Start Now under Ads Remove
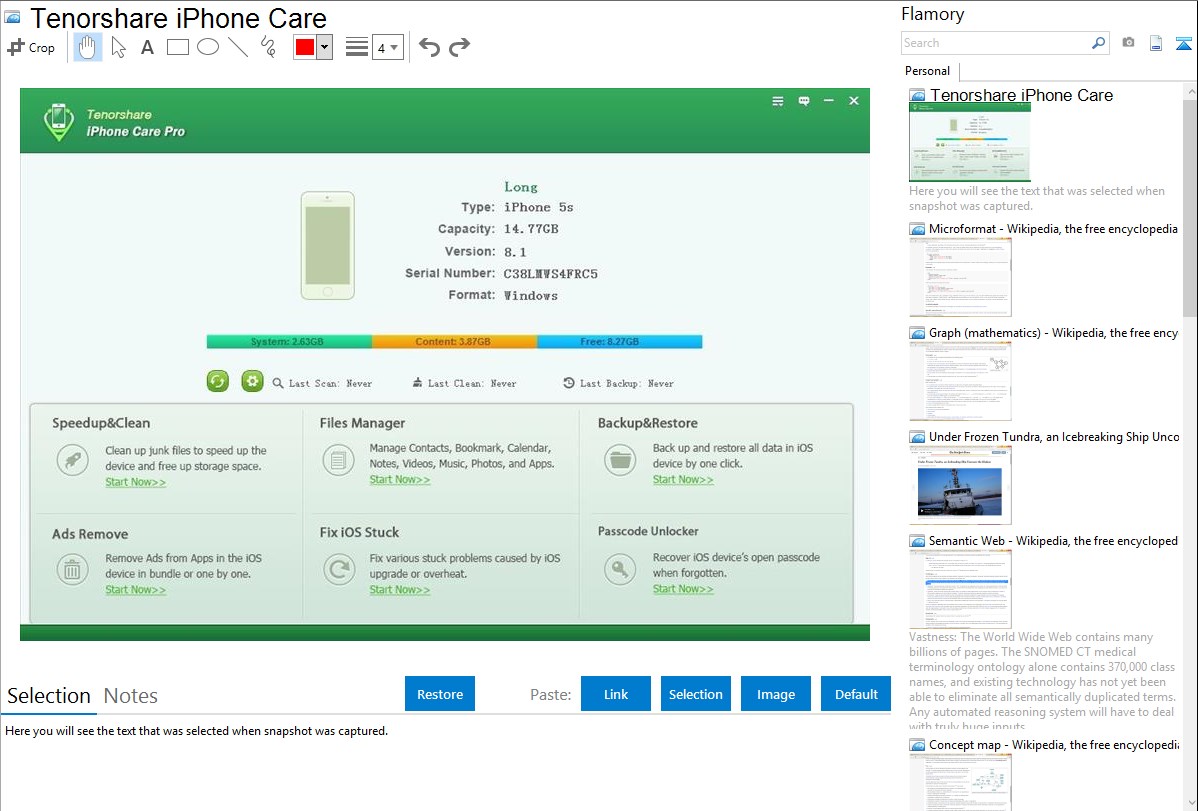1198x811 pixels. (x=135, y=590)
